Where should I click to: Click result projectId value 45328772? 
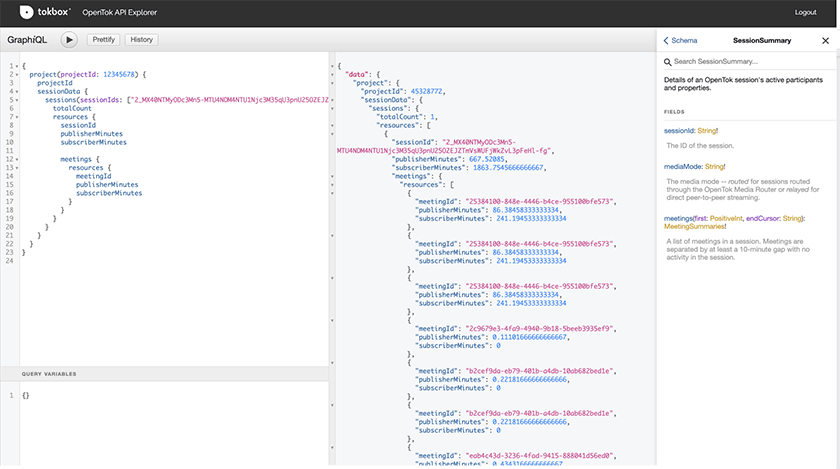pyautogui.click(x=426, y=92)
